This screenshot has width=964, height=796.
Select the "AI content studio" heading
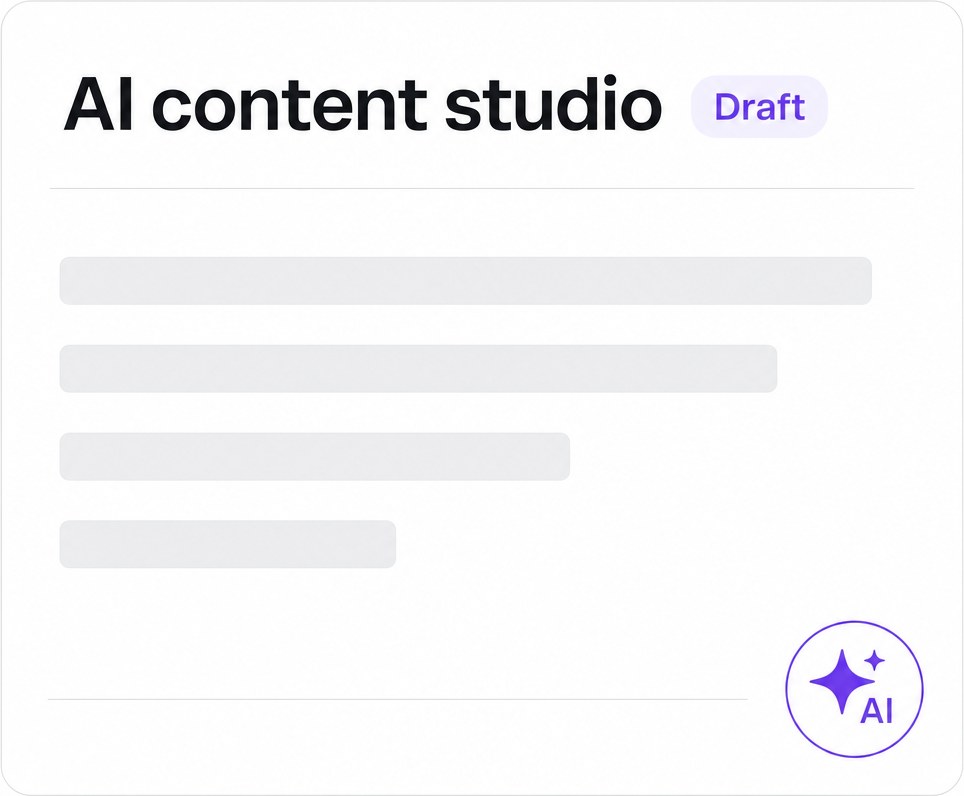point(363,104)
